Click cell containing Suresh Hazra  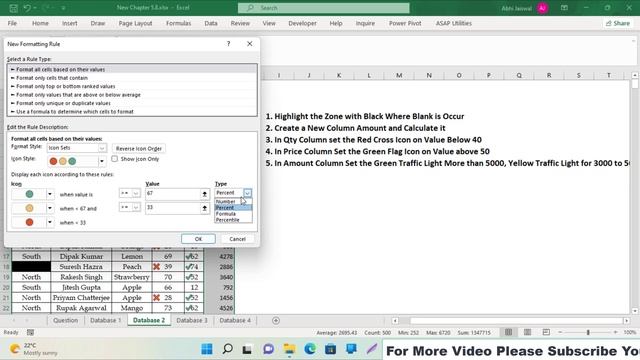pos(81,267)
